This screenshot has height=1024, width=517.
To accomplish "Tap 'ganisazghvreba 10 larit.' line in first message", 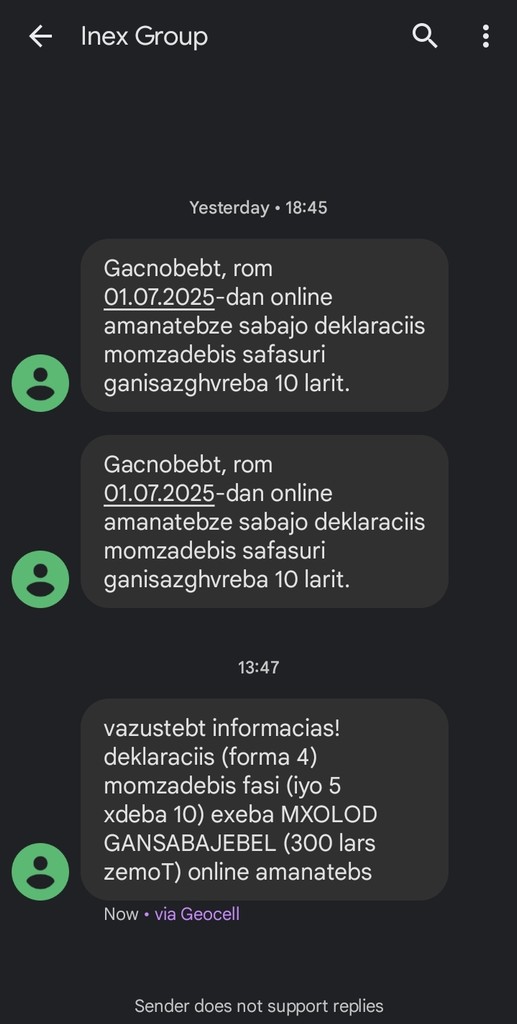I will point(227,384).
